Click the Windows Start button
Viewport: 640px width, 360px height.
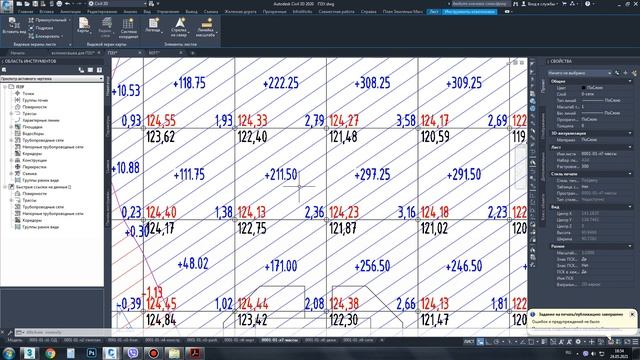9,353
